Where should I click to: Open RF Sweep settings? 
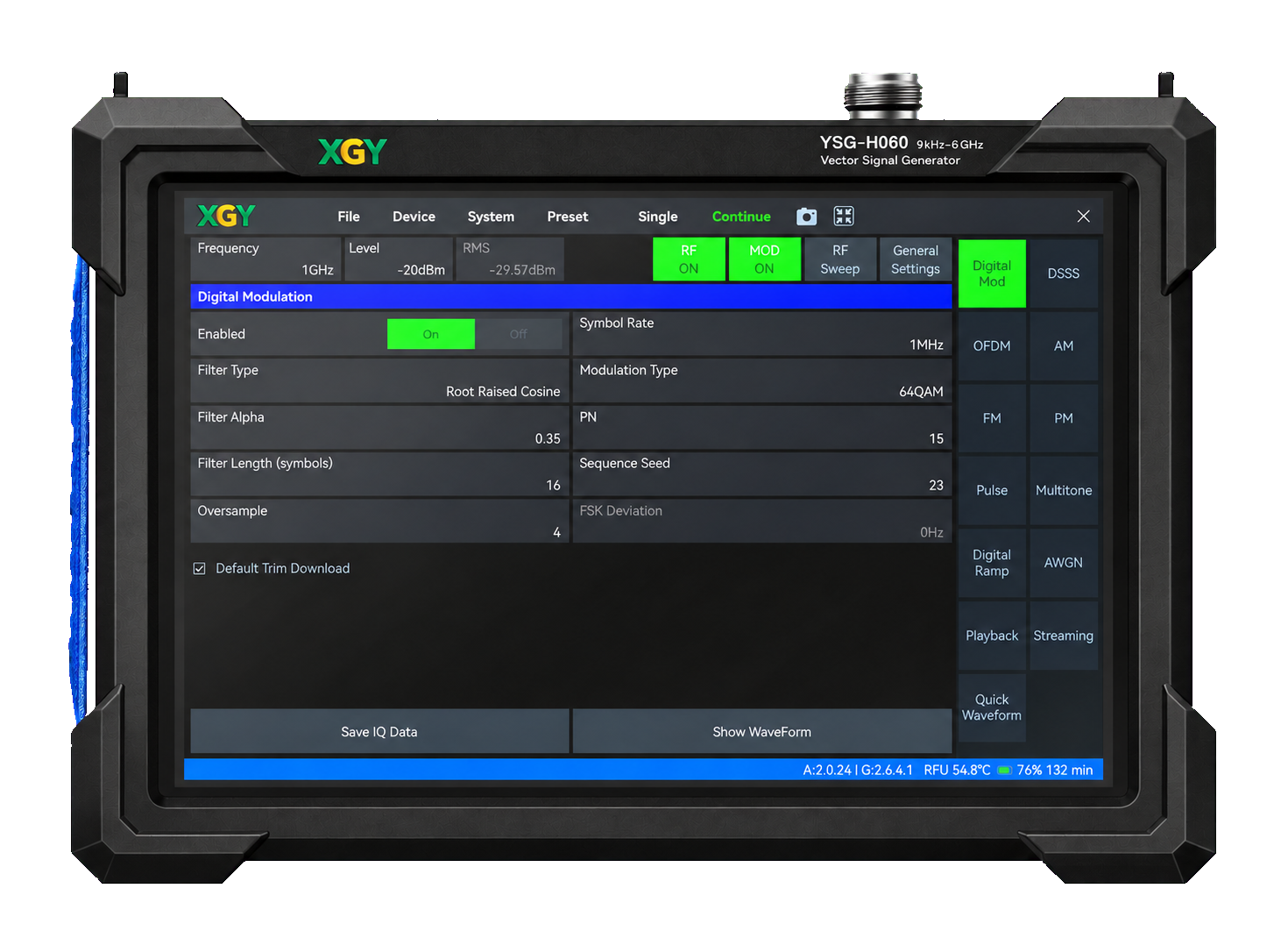840,259
